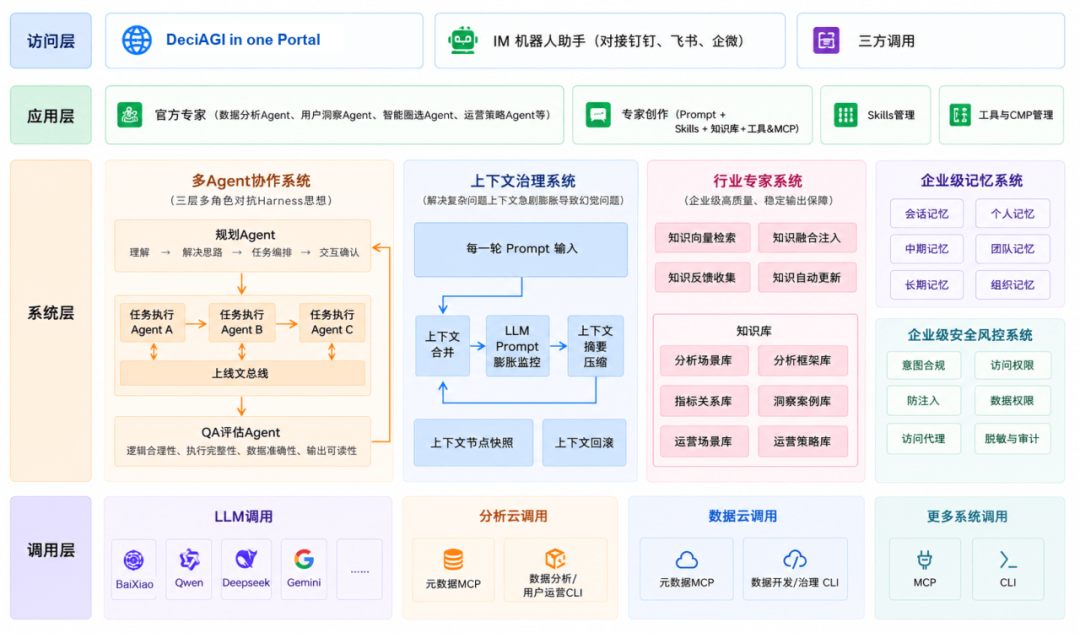Click the purple 三方调用 icon

826,41
